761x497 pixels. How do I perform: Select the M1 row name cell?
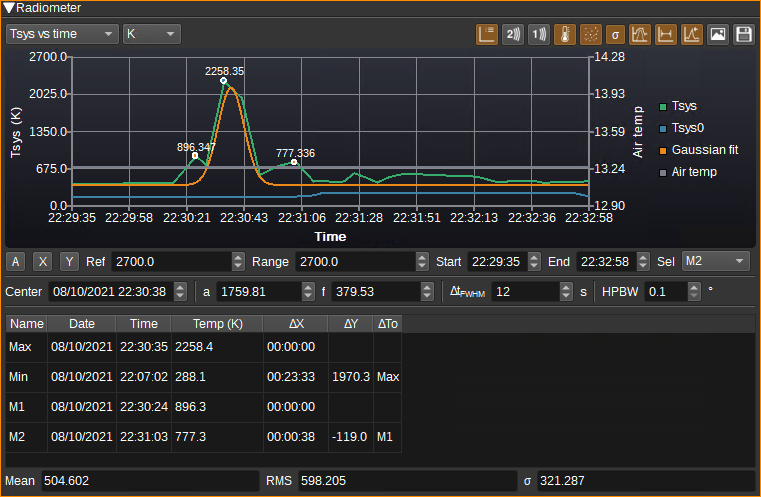(27, 407)
